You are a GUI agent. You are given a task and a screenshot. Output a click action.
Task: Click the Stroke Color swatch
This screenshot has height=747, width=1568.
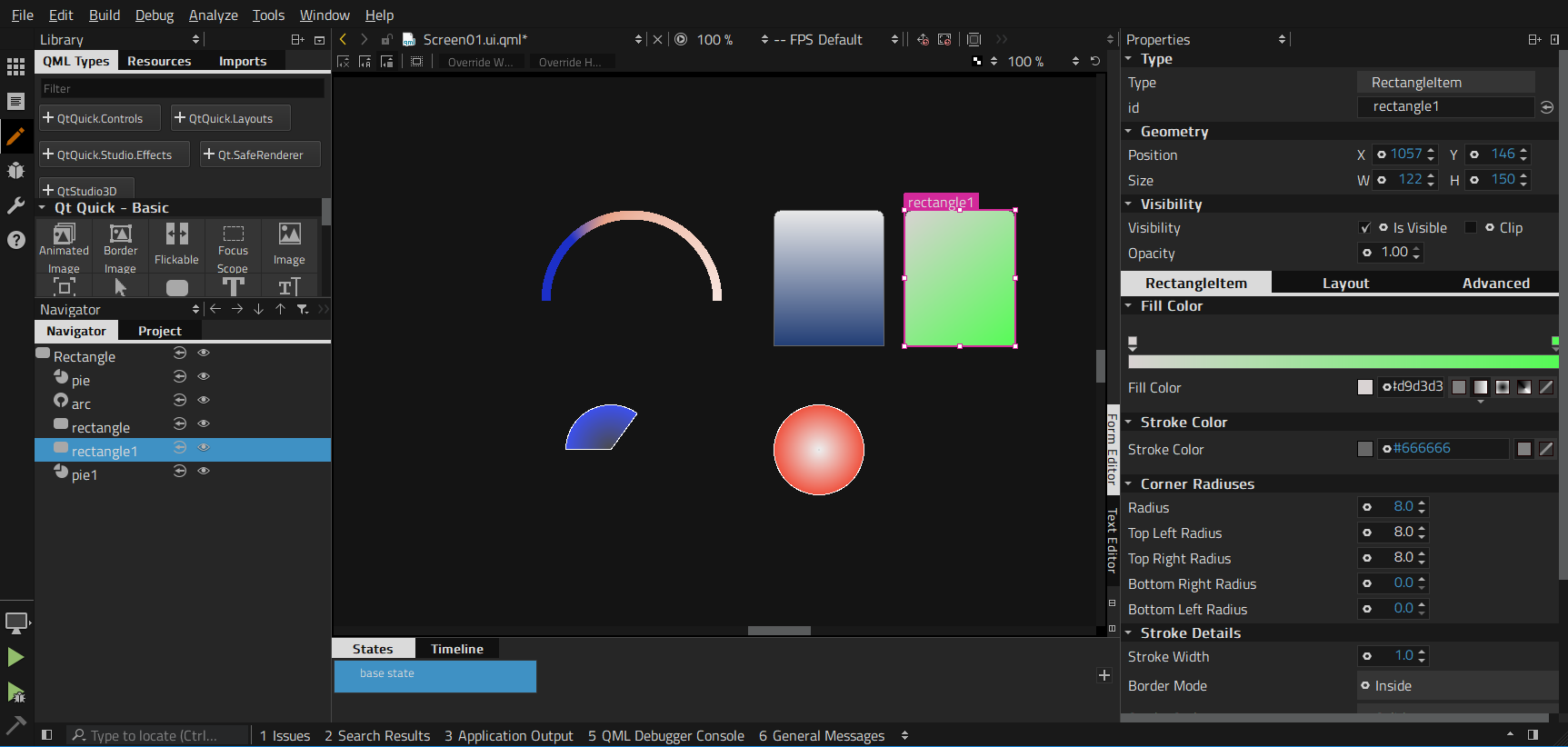coord(1365,449)
